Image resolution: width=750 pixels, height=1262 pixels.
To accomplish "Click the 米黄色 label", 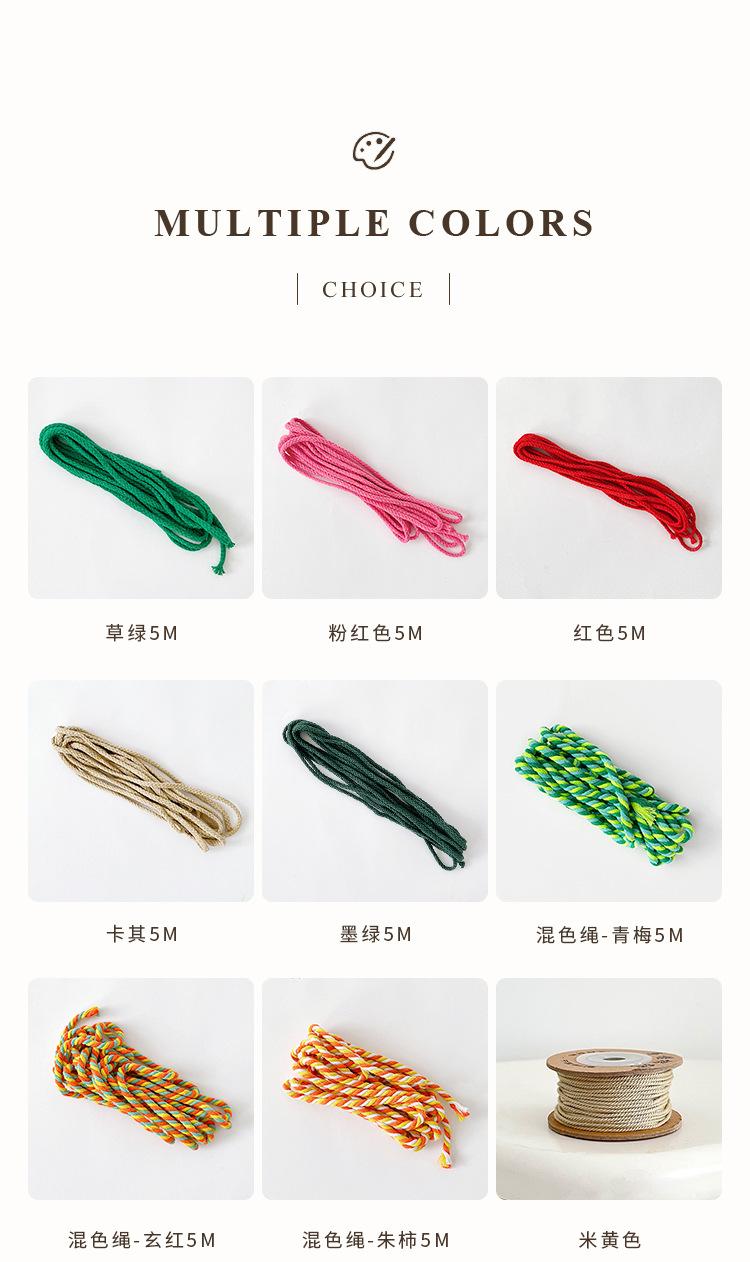I will (609, 1240).
